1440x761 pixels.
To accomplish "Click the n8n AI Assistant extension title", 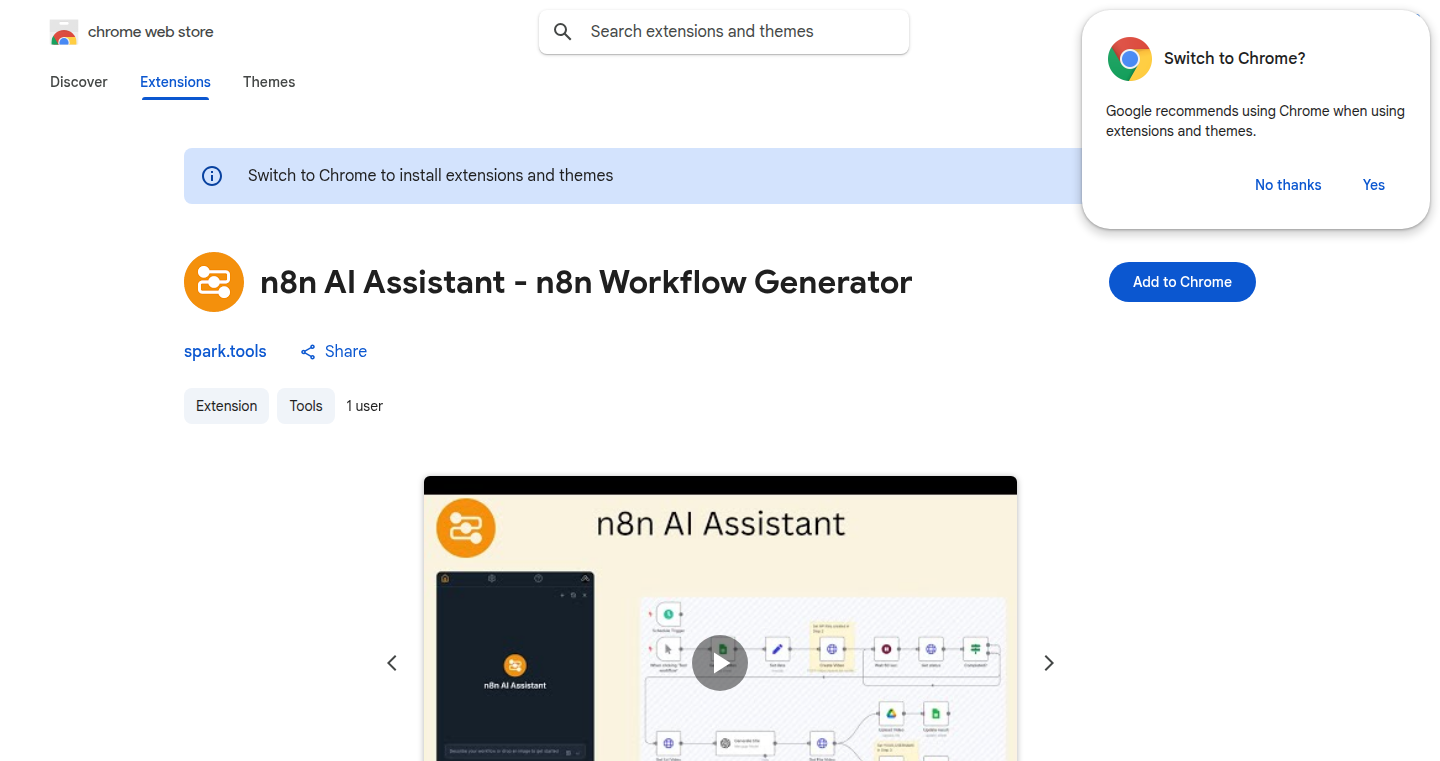I will click(x=586, y=282).
